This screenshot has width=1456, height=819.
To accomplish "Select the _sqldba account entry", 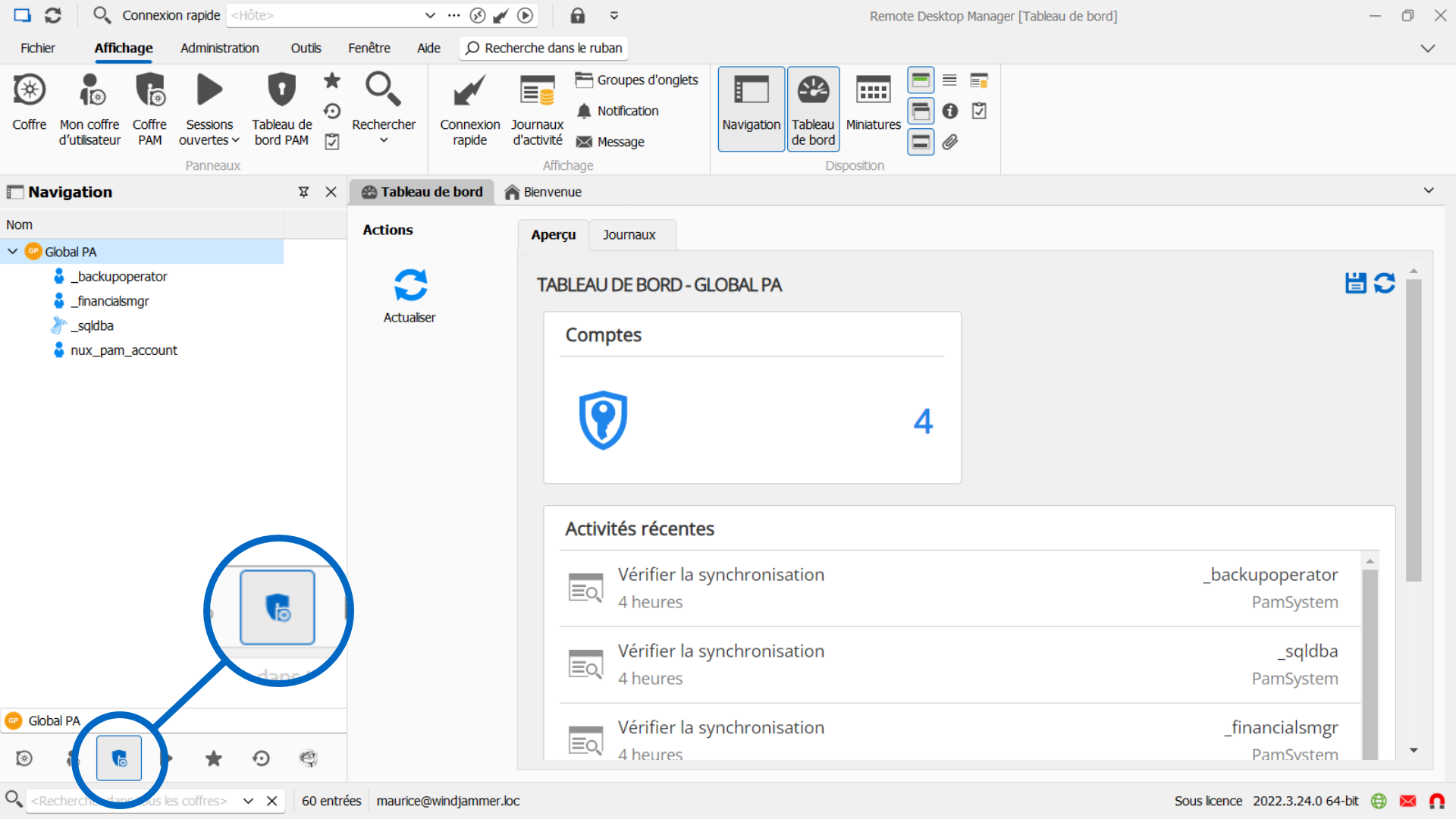I will coord(92,325).
